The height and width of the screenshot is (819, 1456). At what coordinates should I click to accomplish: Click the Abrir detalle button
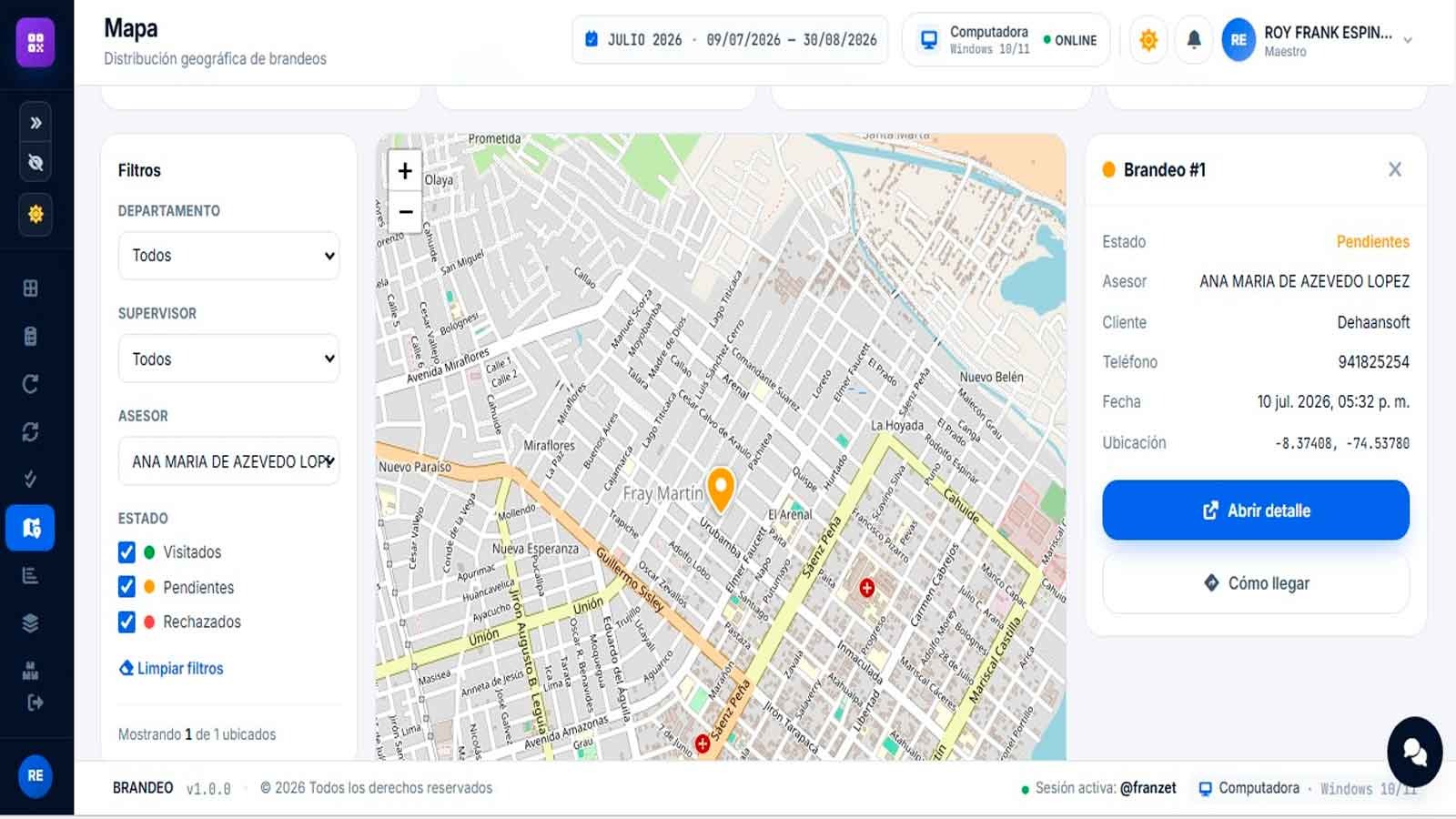tap(1256, 511)
